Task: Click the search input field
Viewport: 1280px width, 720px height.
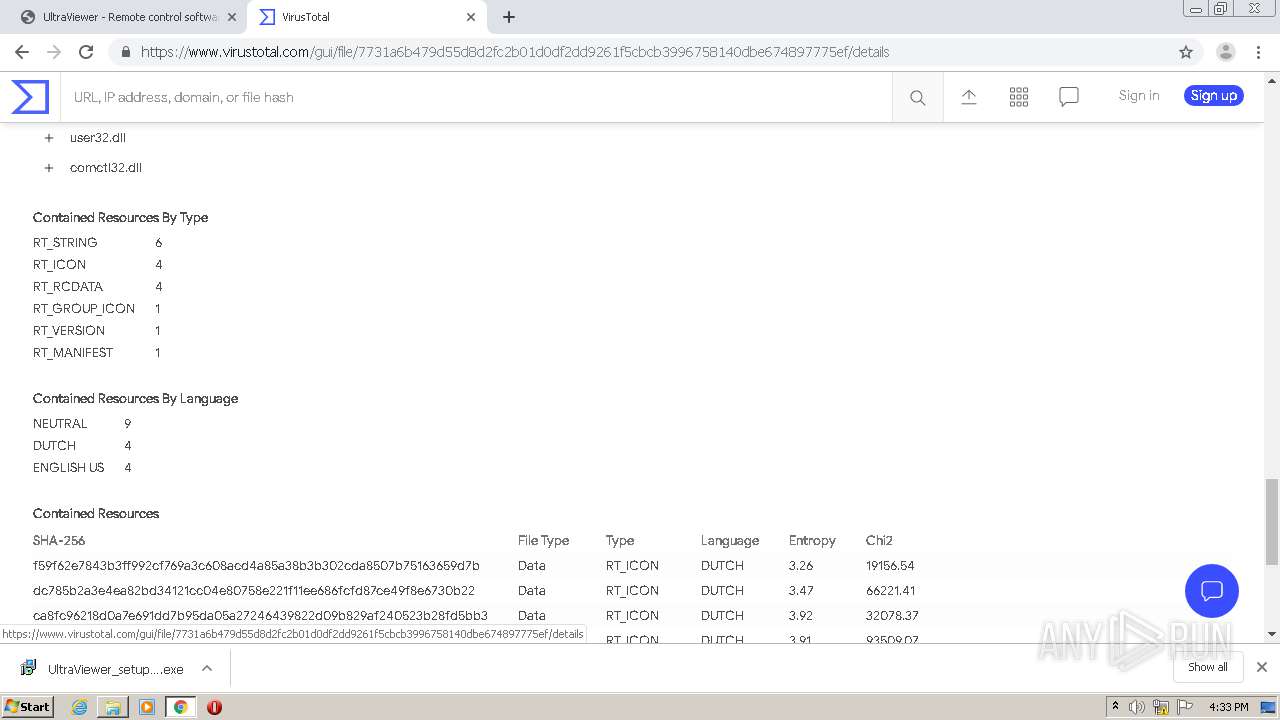Action: click(x=475, y=97)
